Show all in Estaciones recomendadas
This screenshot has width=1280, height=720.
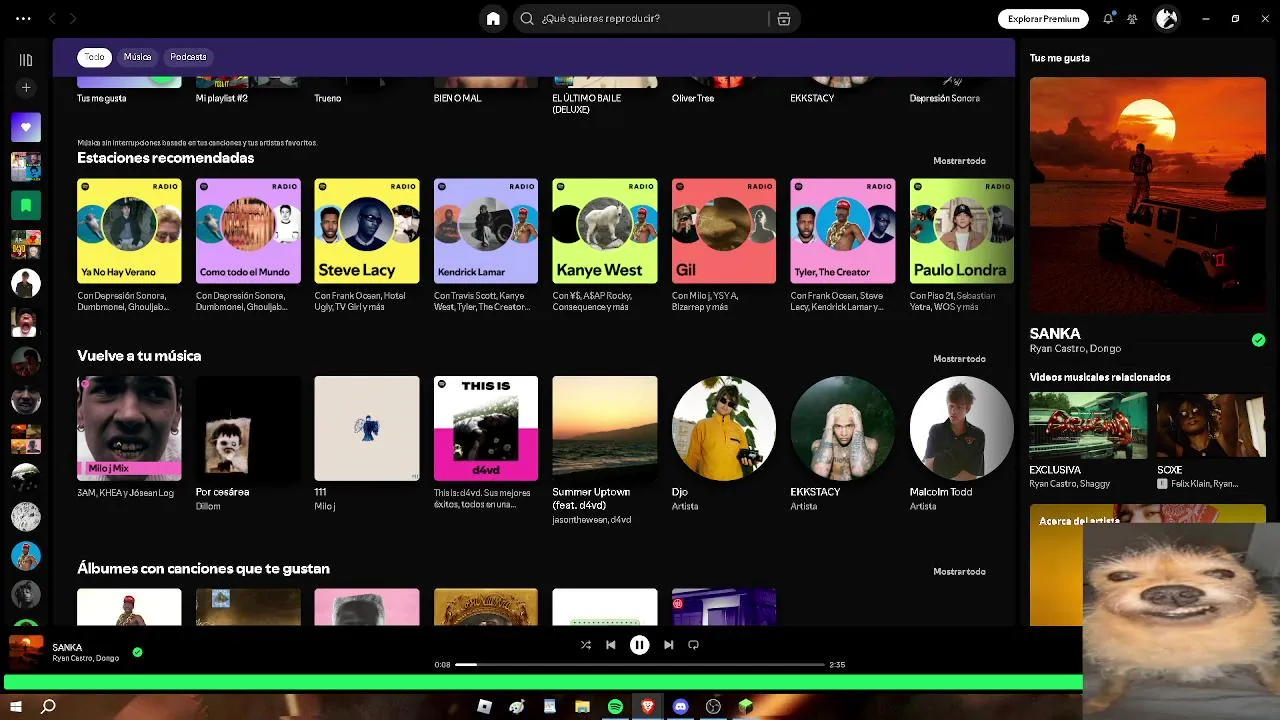tap(959, 161)
